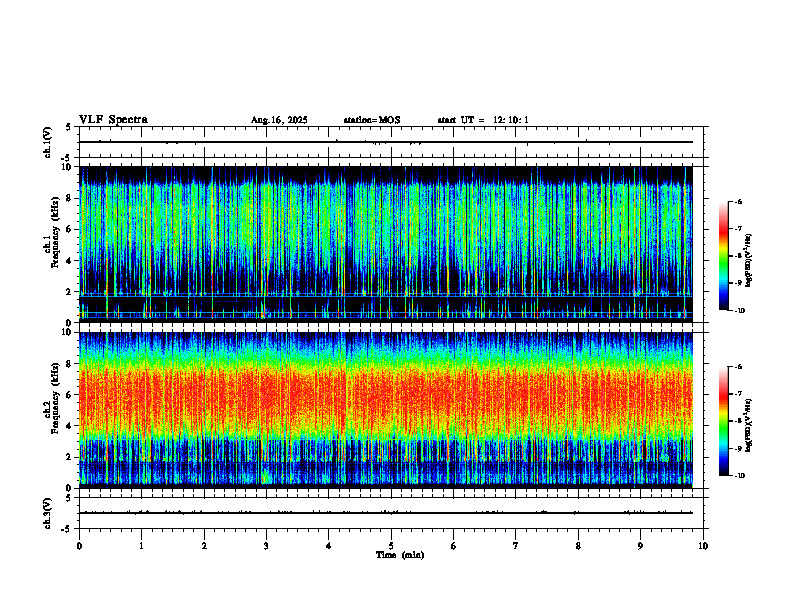Click the "10" tick label on time axis
This screenshot has height=612, width=792.
click(x=703, y=546)
